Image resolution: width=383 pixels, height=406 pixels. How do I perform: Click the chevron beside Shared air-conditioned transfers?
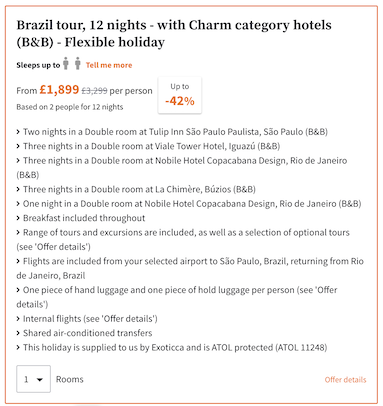(x=18, y=333)
